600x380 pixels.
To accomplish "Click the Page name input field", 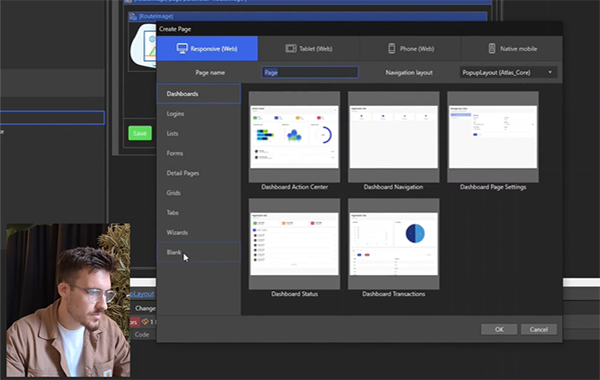I will (310, 72).
